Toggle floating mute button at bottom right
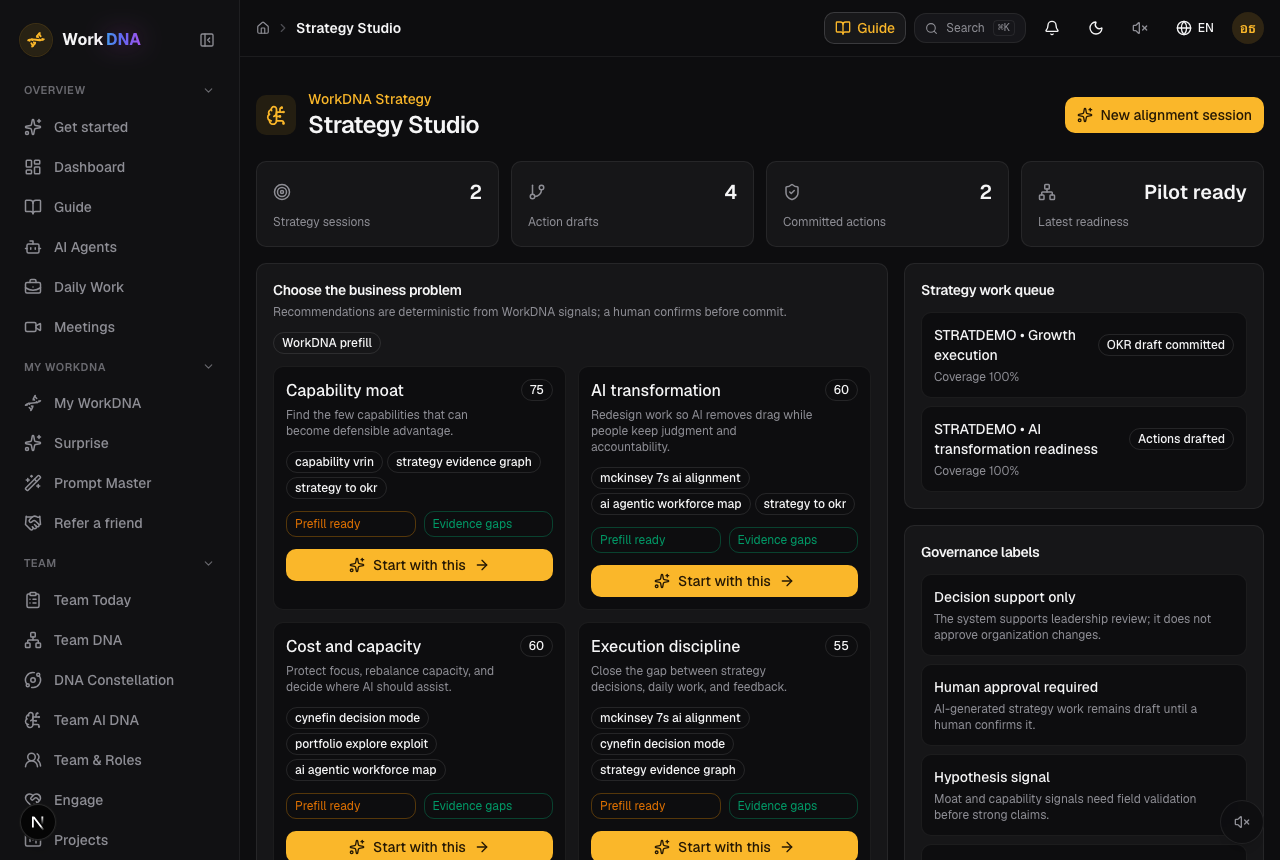The image size is (1280, 860). coord(1242,822)
